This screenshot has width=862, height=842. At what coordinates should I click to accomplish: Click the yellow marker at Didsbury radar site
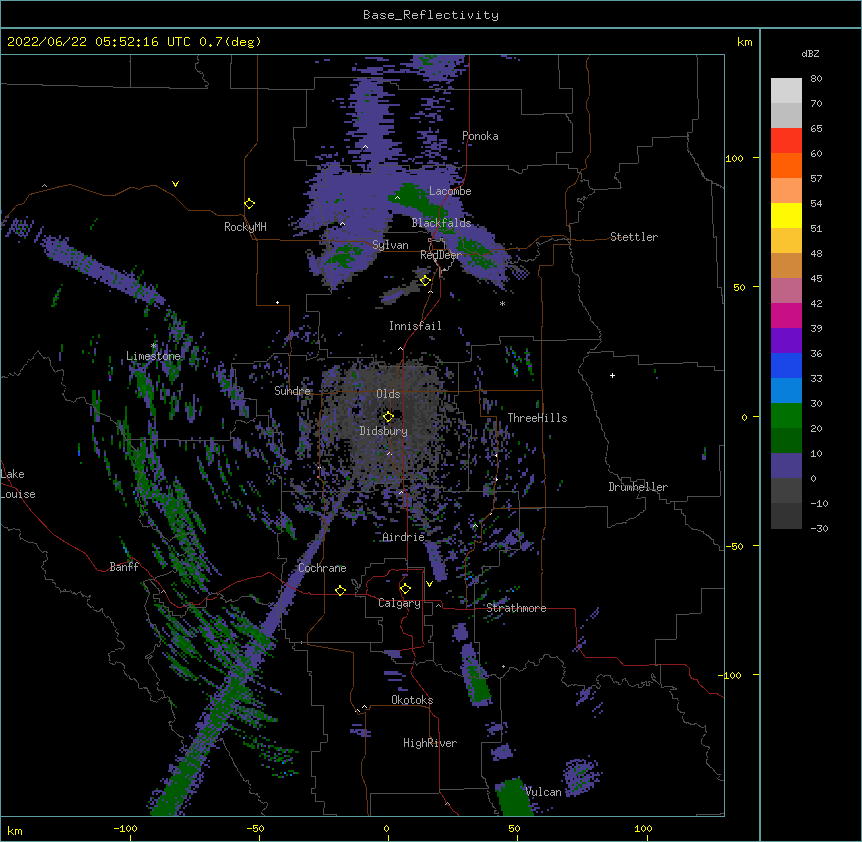388,416
